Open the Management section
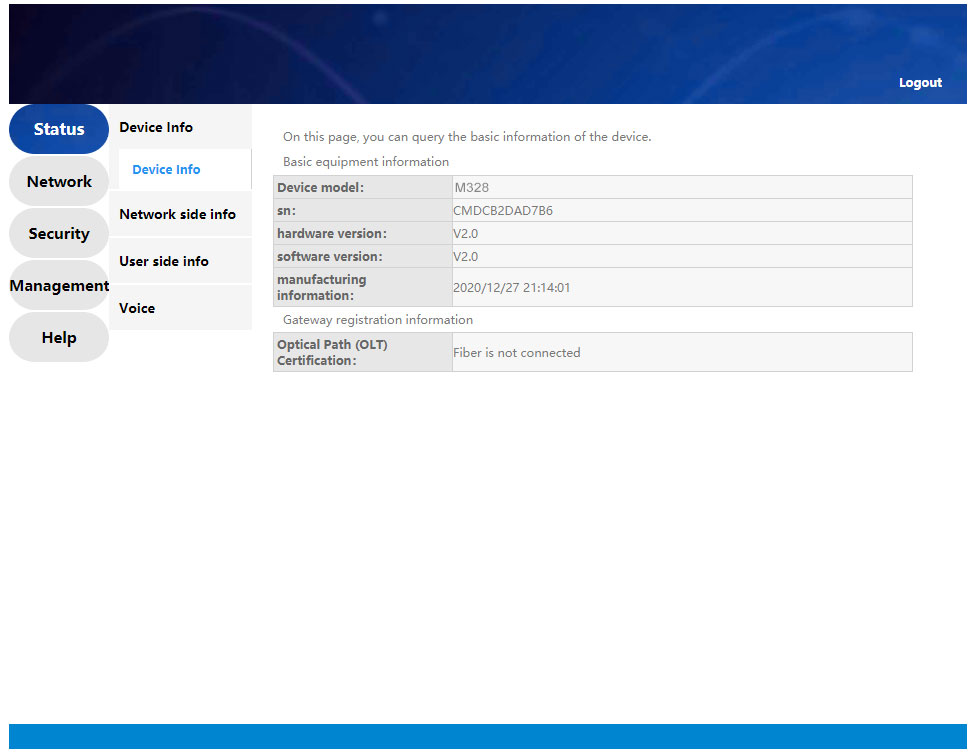 (59, 285)
